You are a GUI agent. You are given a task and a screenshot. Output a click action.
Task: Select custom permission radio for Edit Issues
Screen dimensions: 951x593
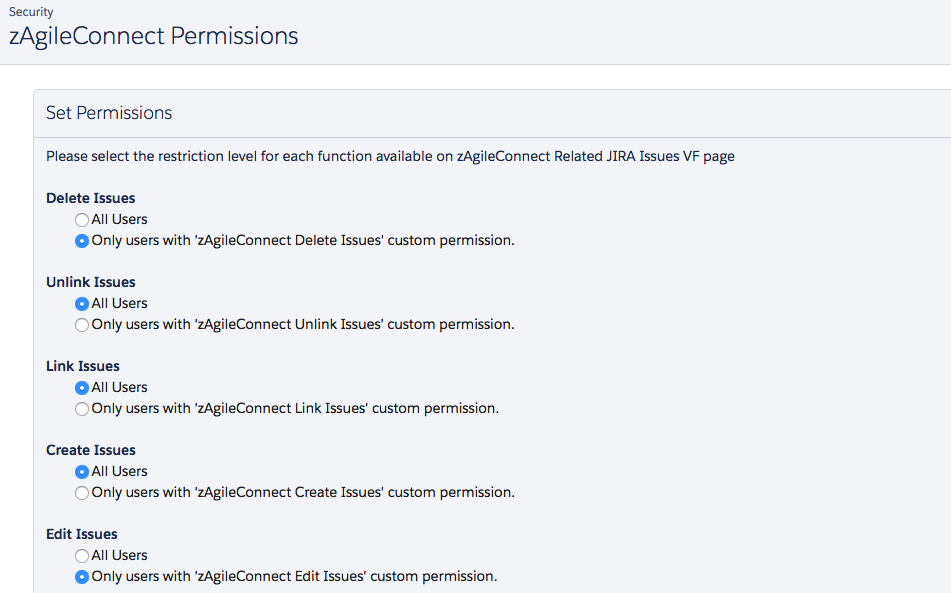pyautogui.click(x=82, y=577)
